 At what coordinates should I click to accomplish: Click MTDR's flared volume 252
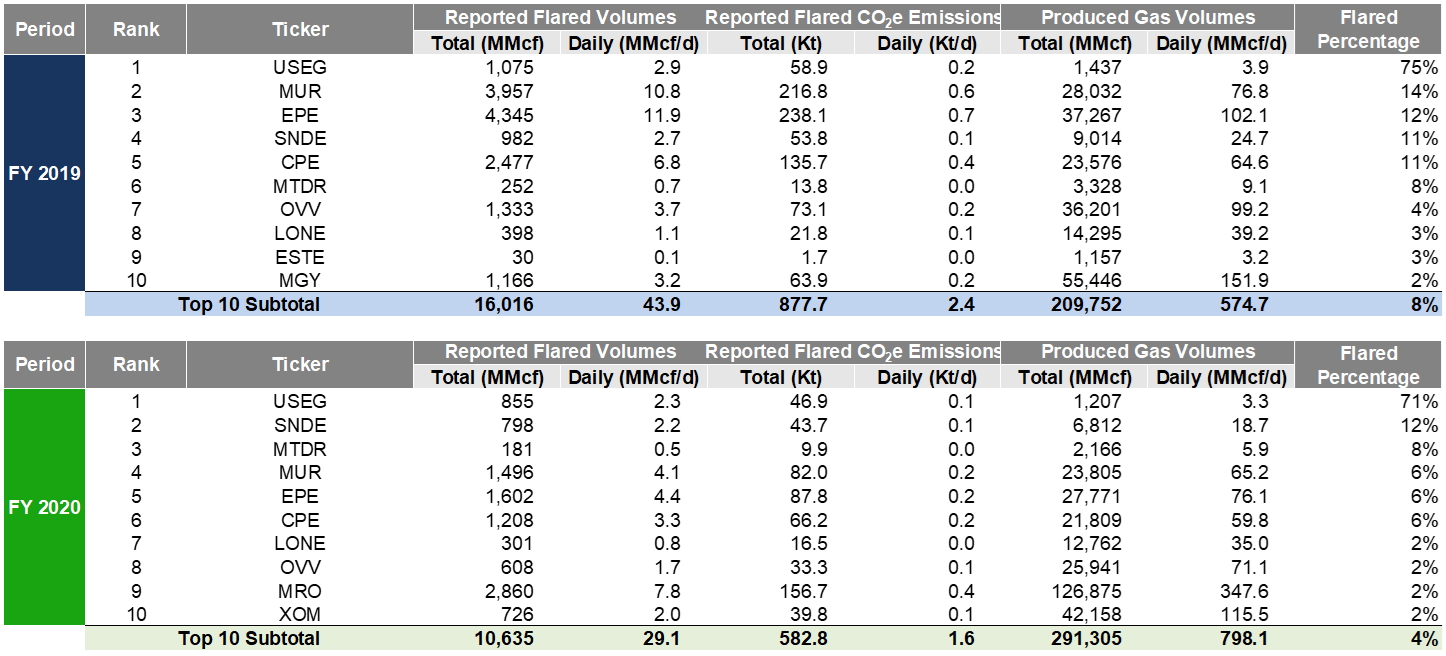point(518,186)
